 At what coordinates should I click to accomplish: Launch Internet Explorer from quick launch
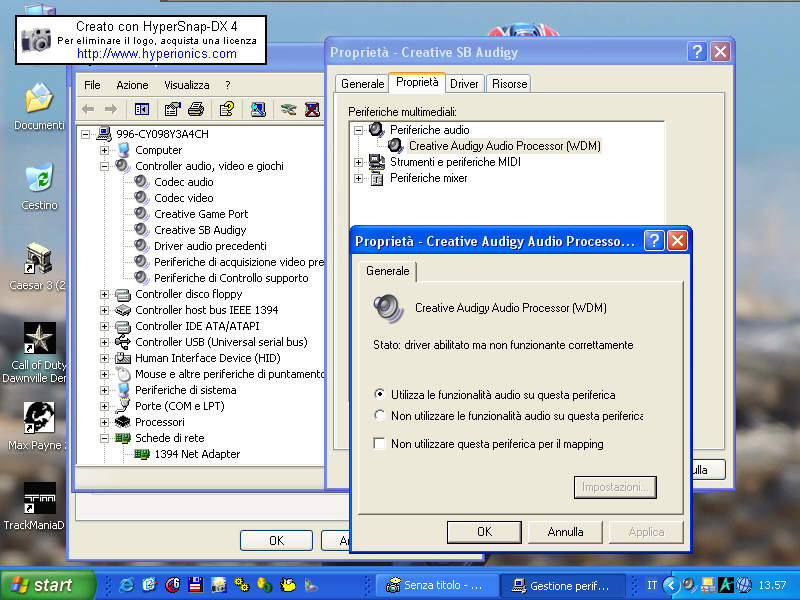pyautogui.click(x=126, y=585)
